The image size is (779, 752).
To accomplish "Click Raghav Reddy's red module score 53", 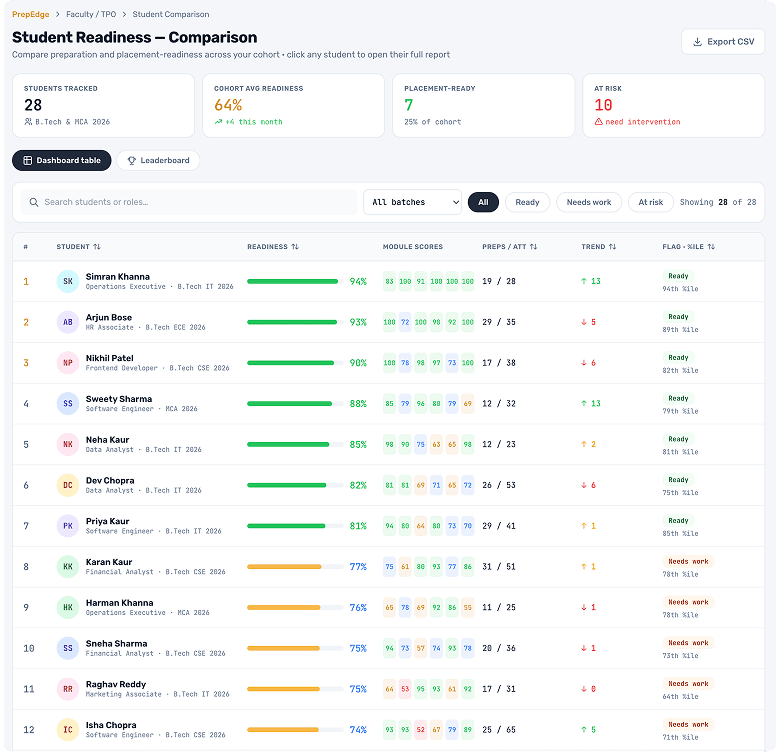I will pyautogui.click(x=405, y=689).
